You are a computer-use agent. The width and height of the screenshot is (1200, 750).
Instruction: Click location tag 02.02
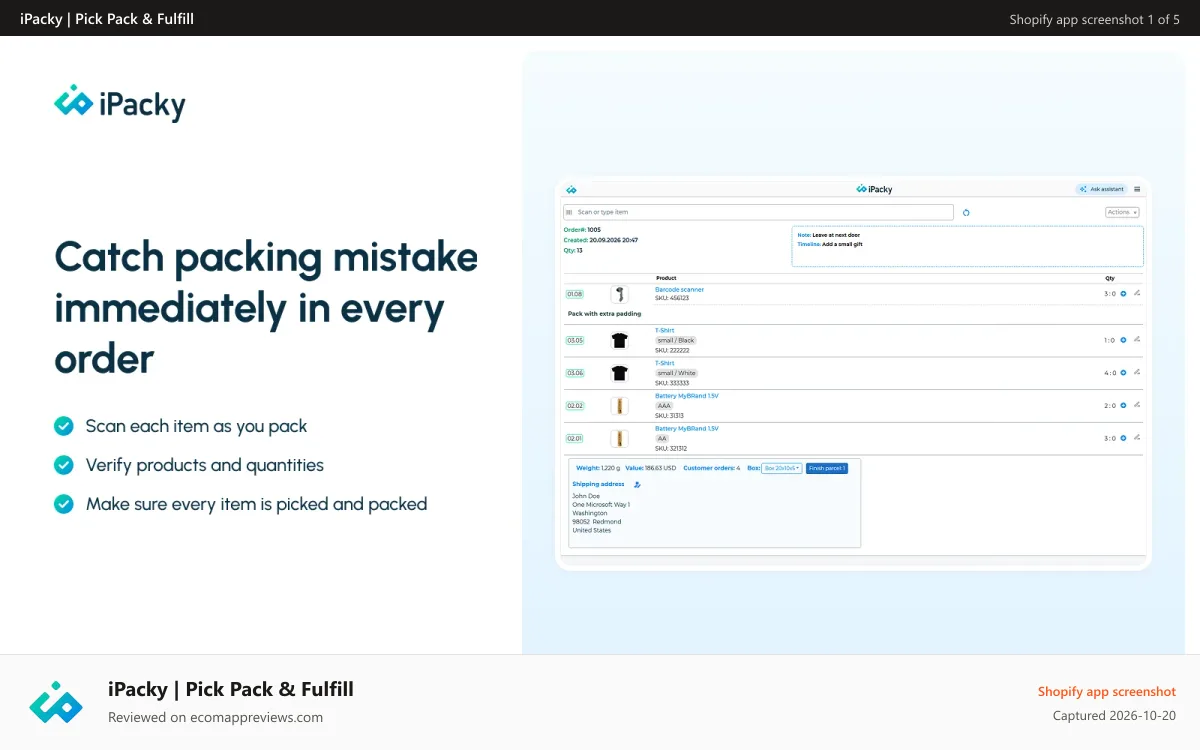click(x=575, y=406)
